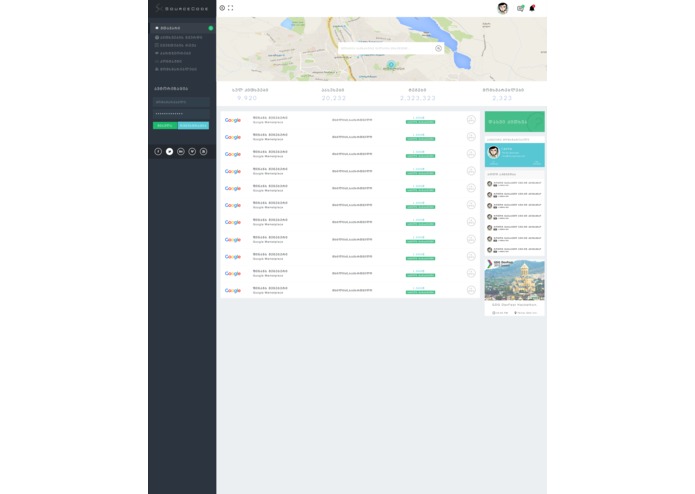
Task: Open the GDG DevFest cathedral image
Action: tap(515, 280)
